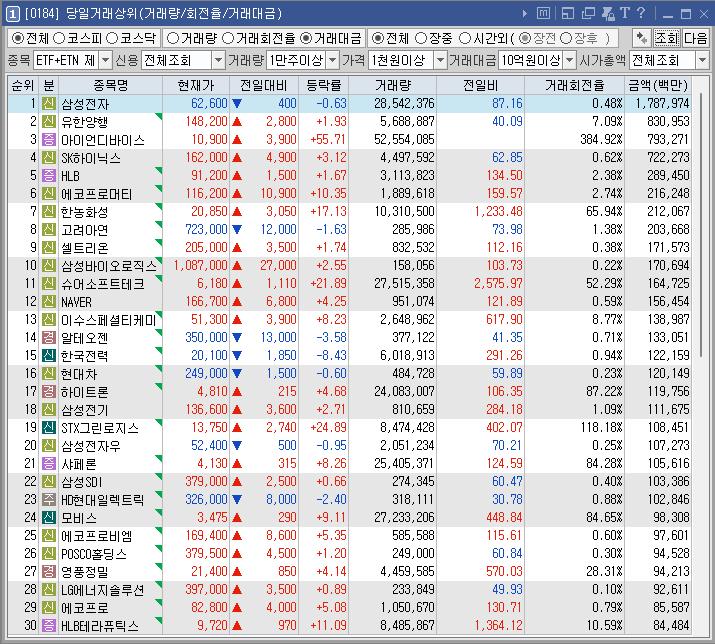Viewport: 715px width, 644px height.
Task: Open help with the question mark icon
Action: click(641, 13)
